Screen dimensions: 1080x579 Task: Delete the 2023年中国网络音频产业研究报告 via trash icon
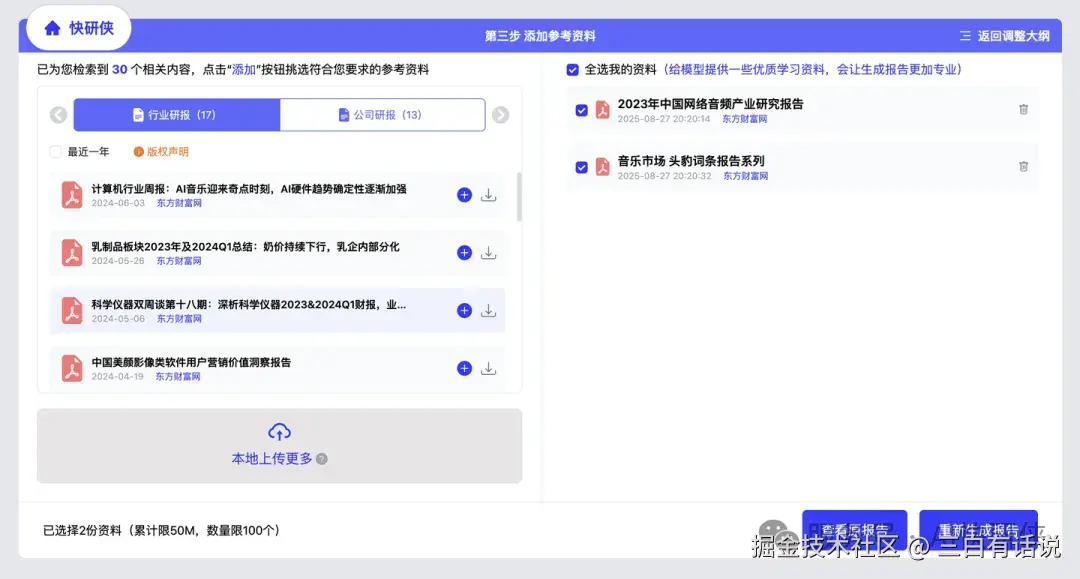[x=1023, y=110]
